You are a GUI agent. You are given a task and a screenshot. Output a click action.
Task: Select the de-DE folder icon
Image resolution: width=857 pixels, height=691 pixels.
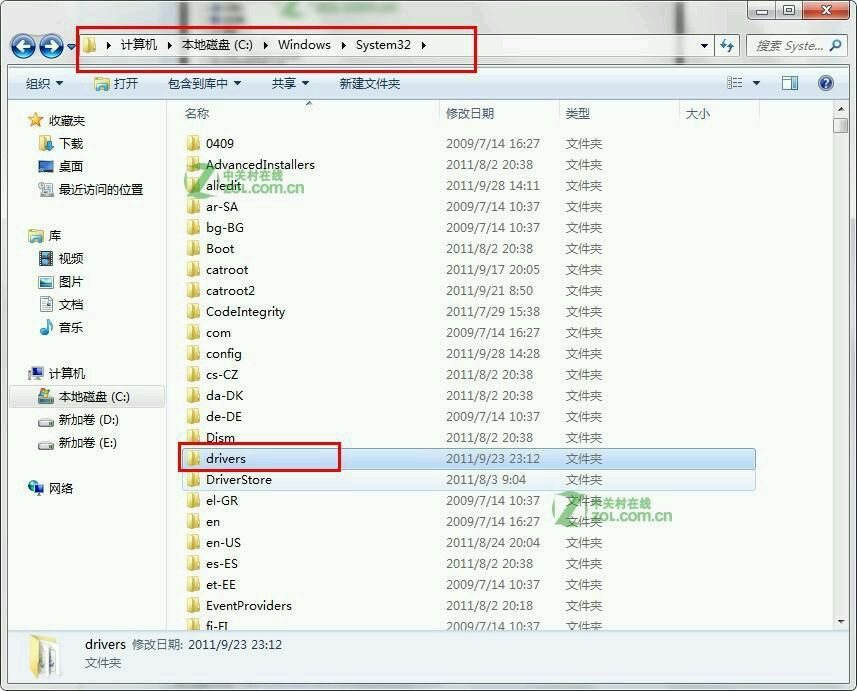point(193,417)
